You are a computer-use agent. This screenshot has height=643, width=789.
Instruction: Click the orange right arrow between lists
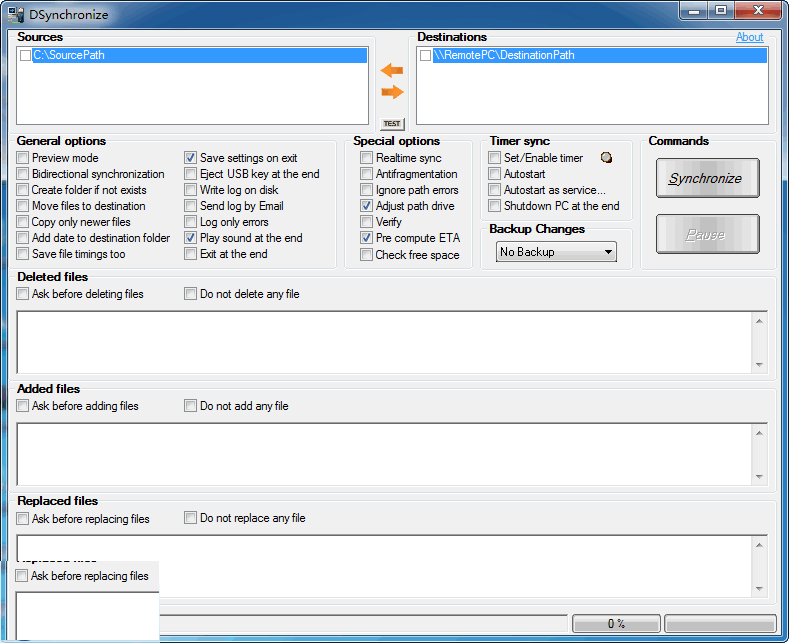[x=392, y=92]
